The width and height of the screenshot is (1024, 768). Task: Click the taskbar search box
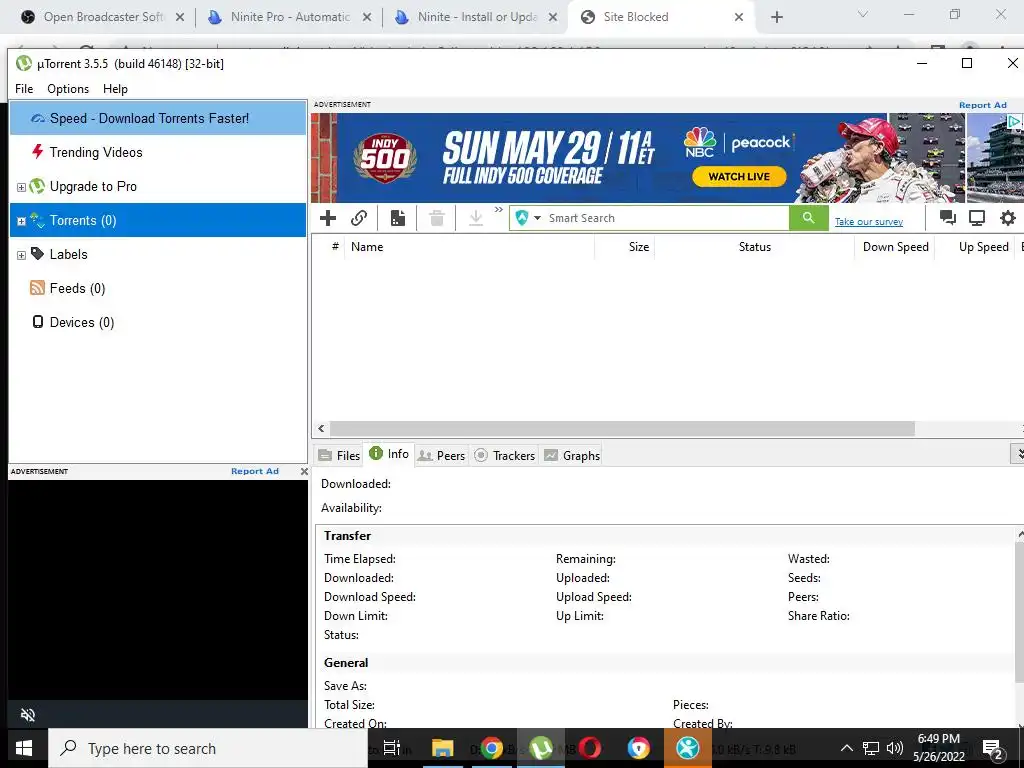point(208,748)
